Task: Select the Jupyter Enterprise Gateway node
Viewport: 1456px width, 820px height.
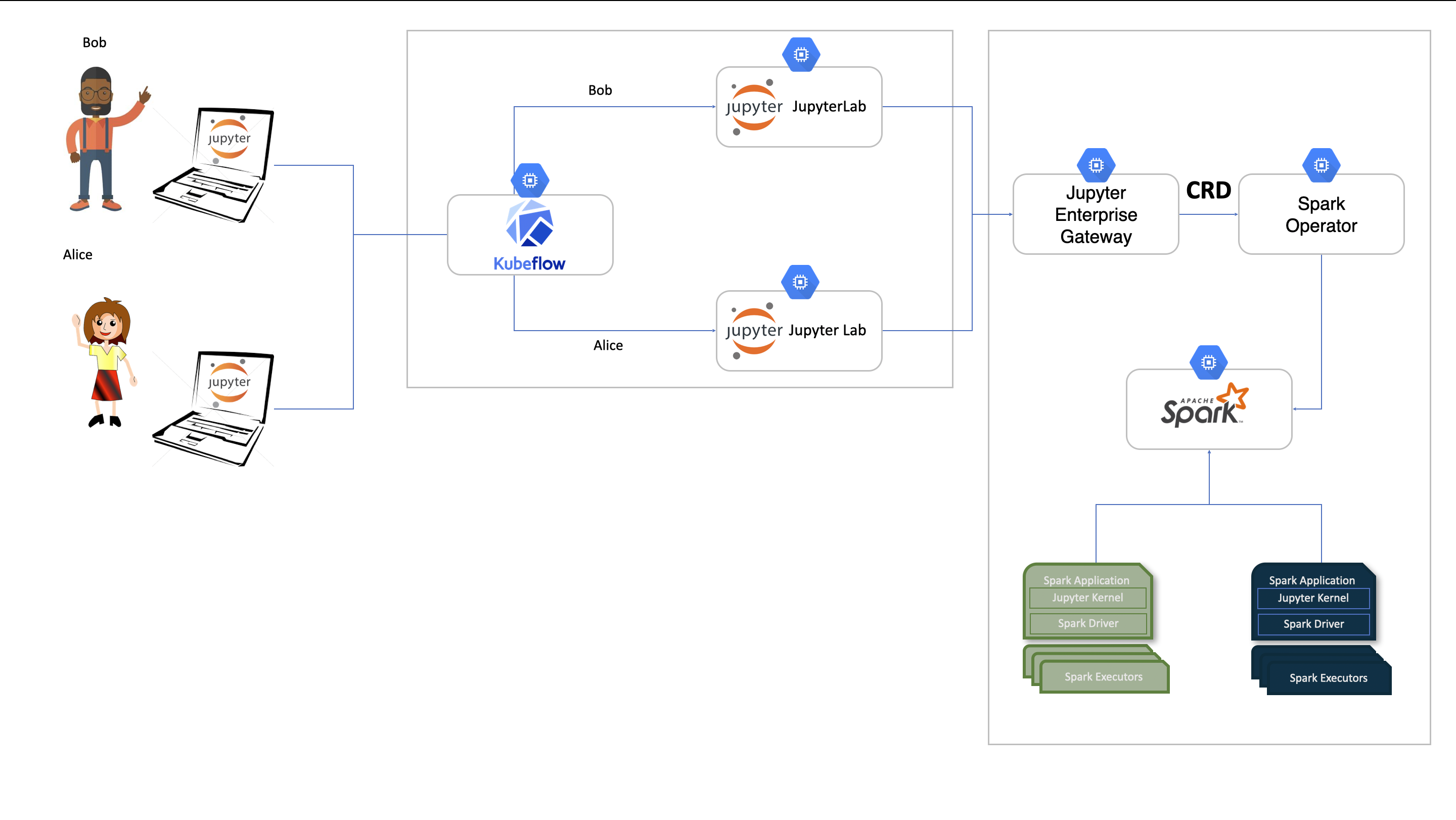Action: 1095,215
